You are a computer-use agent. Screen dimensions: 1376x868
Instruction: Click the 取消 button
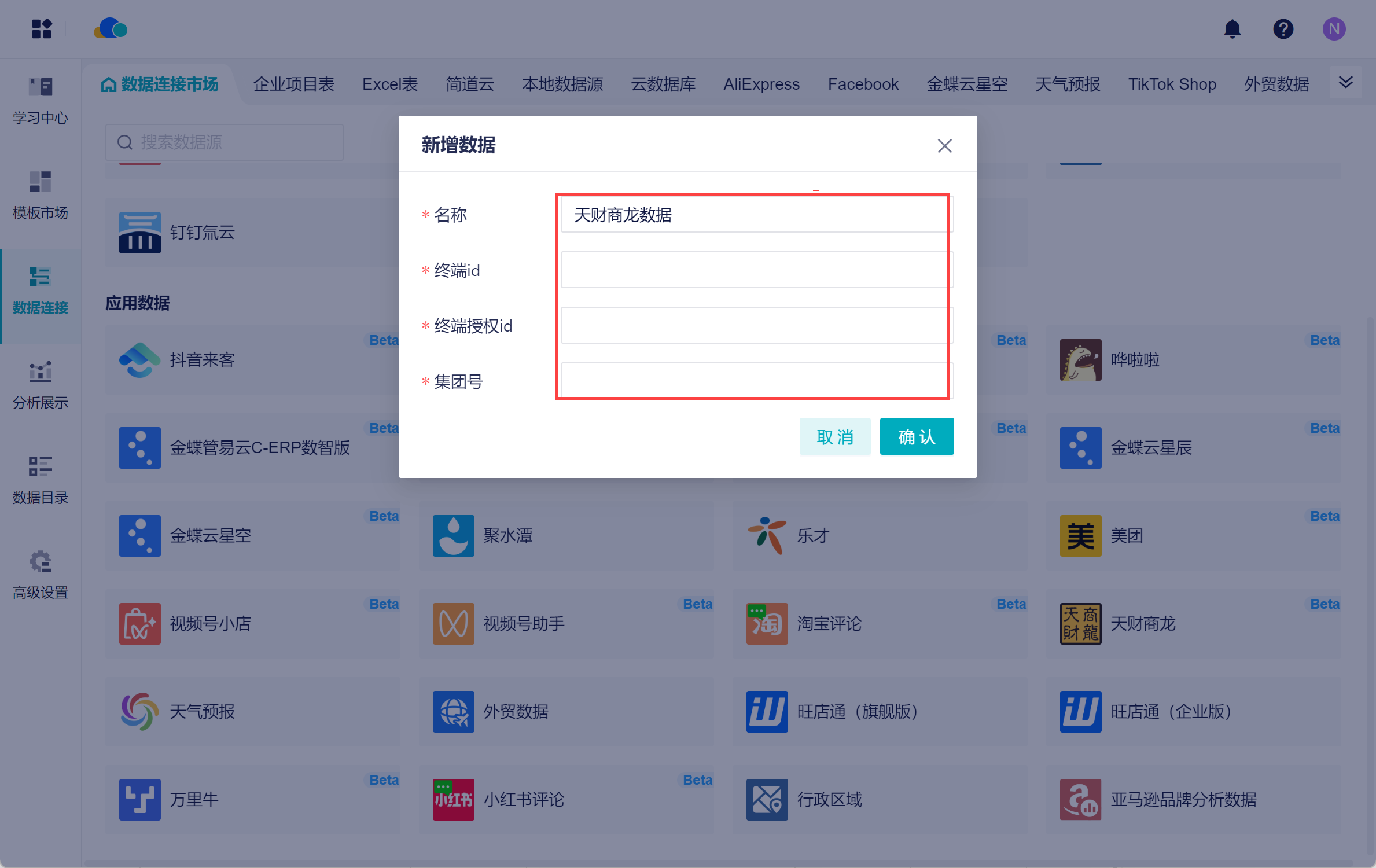click(834, 437)
